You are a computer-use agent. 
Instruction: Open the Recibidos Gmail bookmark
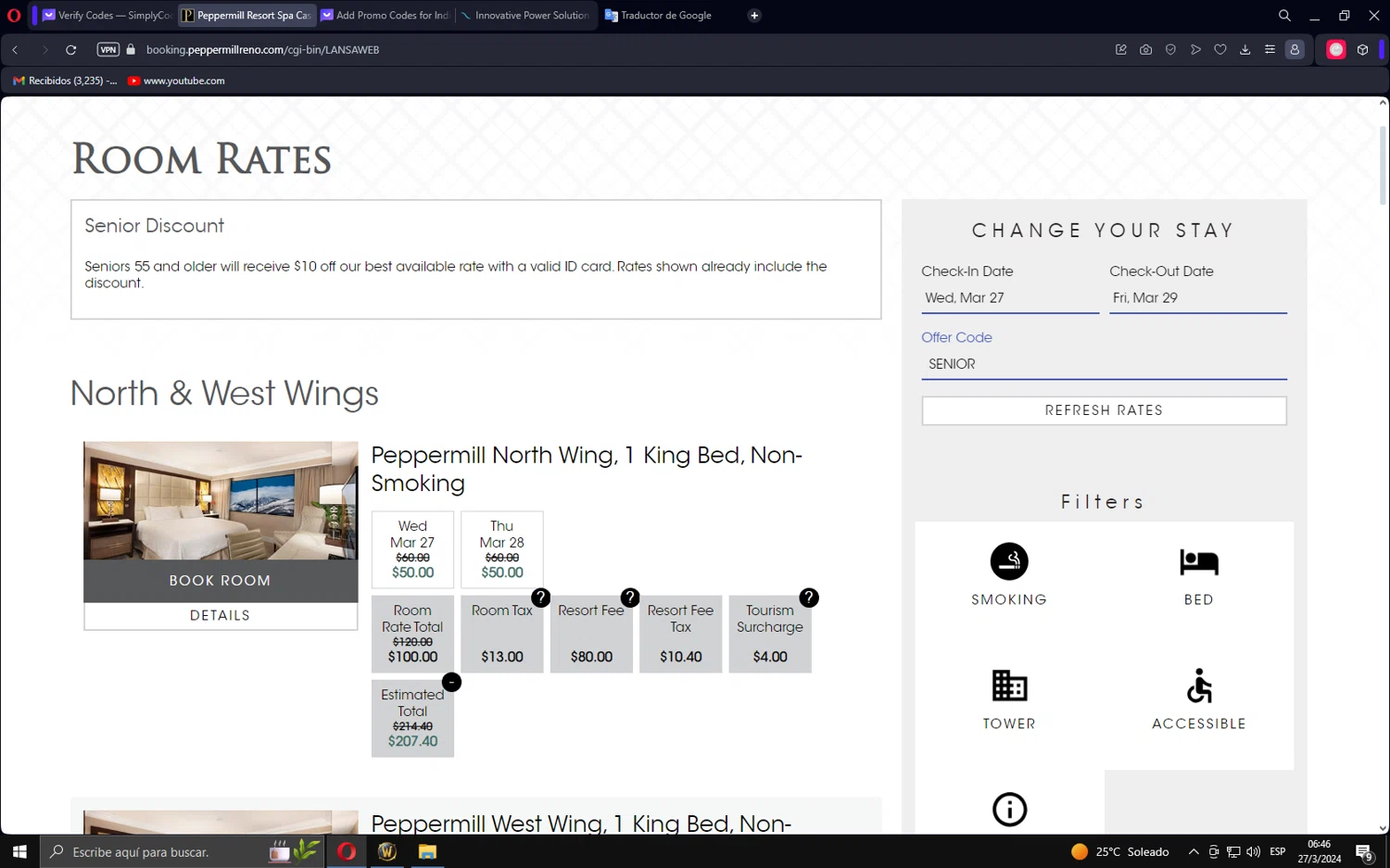(65, 81)
